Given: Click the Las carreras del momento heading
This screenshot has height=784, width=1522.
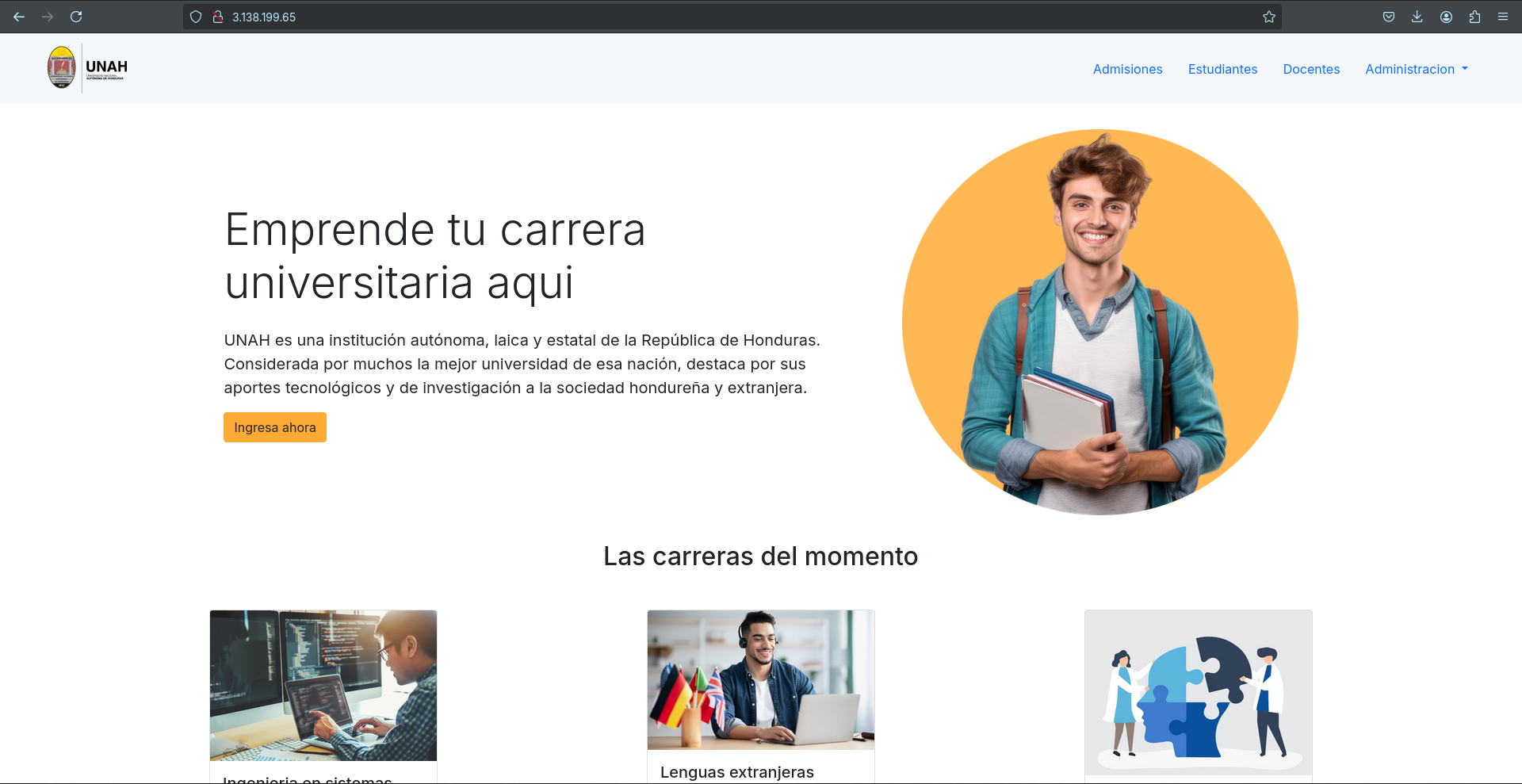Looking at the screenshot, I should 761,556.
